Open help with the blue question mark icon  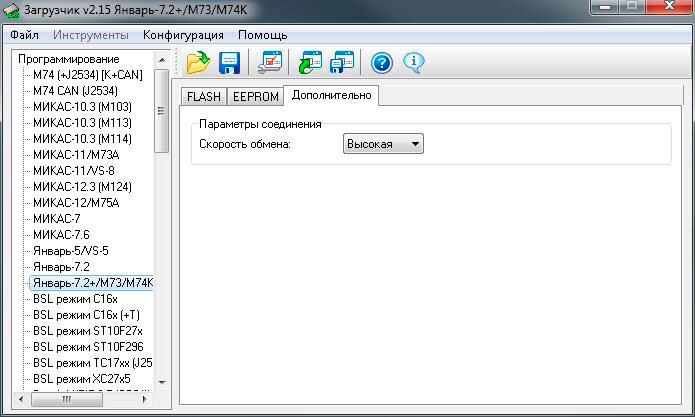pyautogui.click(x=382, y=63)
